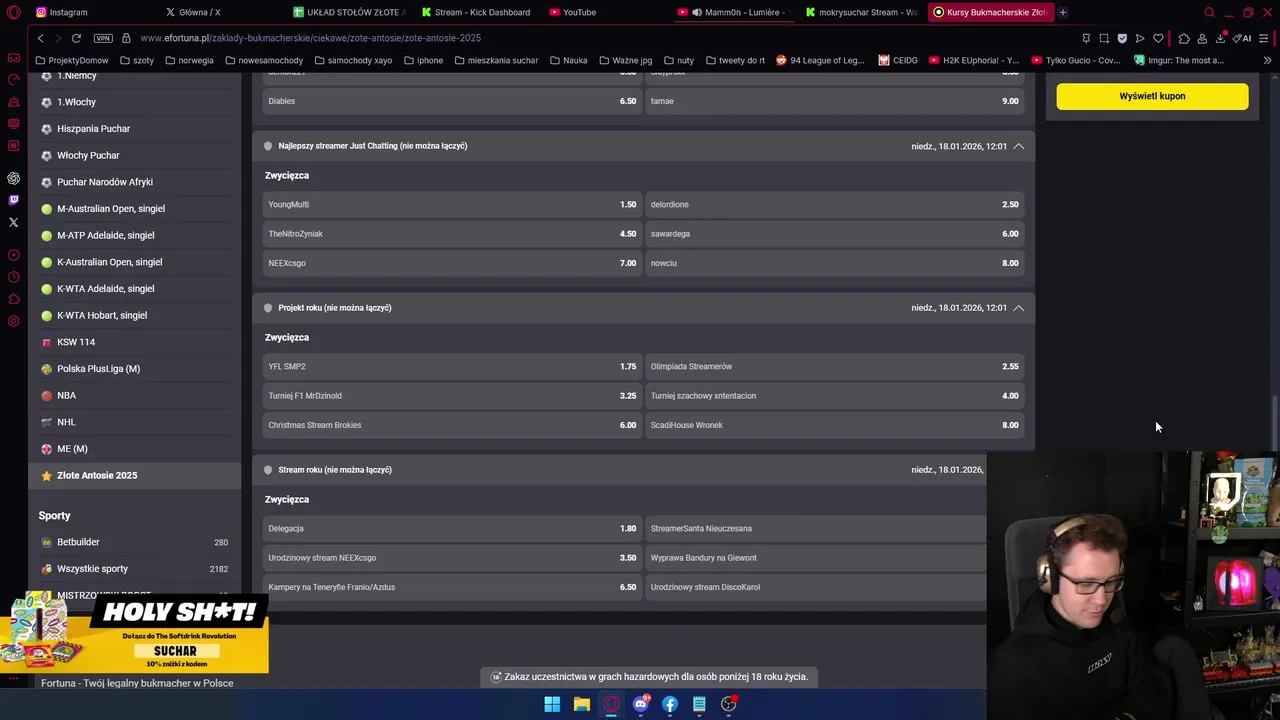The image size is (1280, 720).
Task: Open the Mamm0n - Lumière tab
Action: [735, 12]
